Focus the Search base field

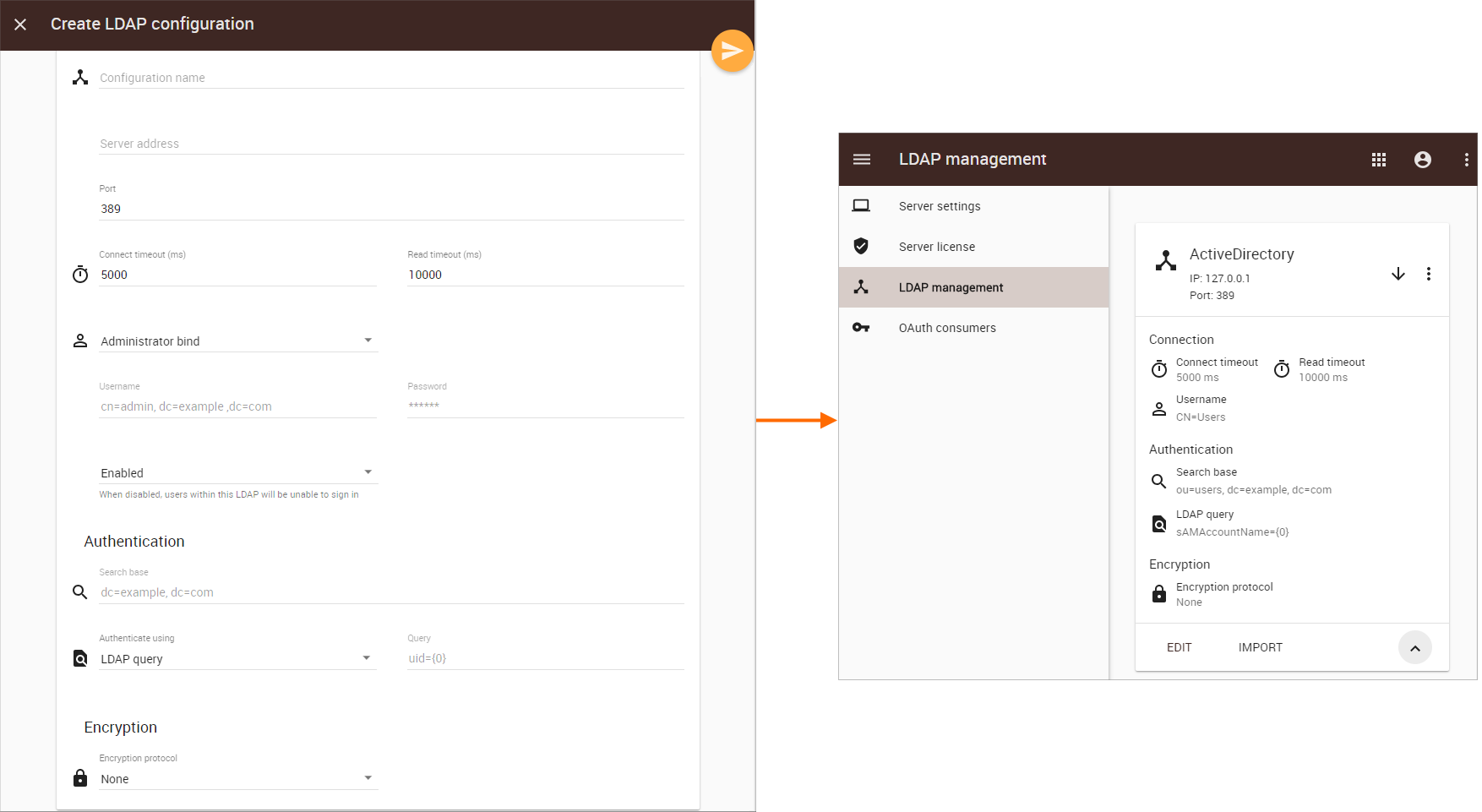pyautogui.click(x=391, y=592)
